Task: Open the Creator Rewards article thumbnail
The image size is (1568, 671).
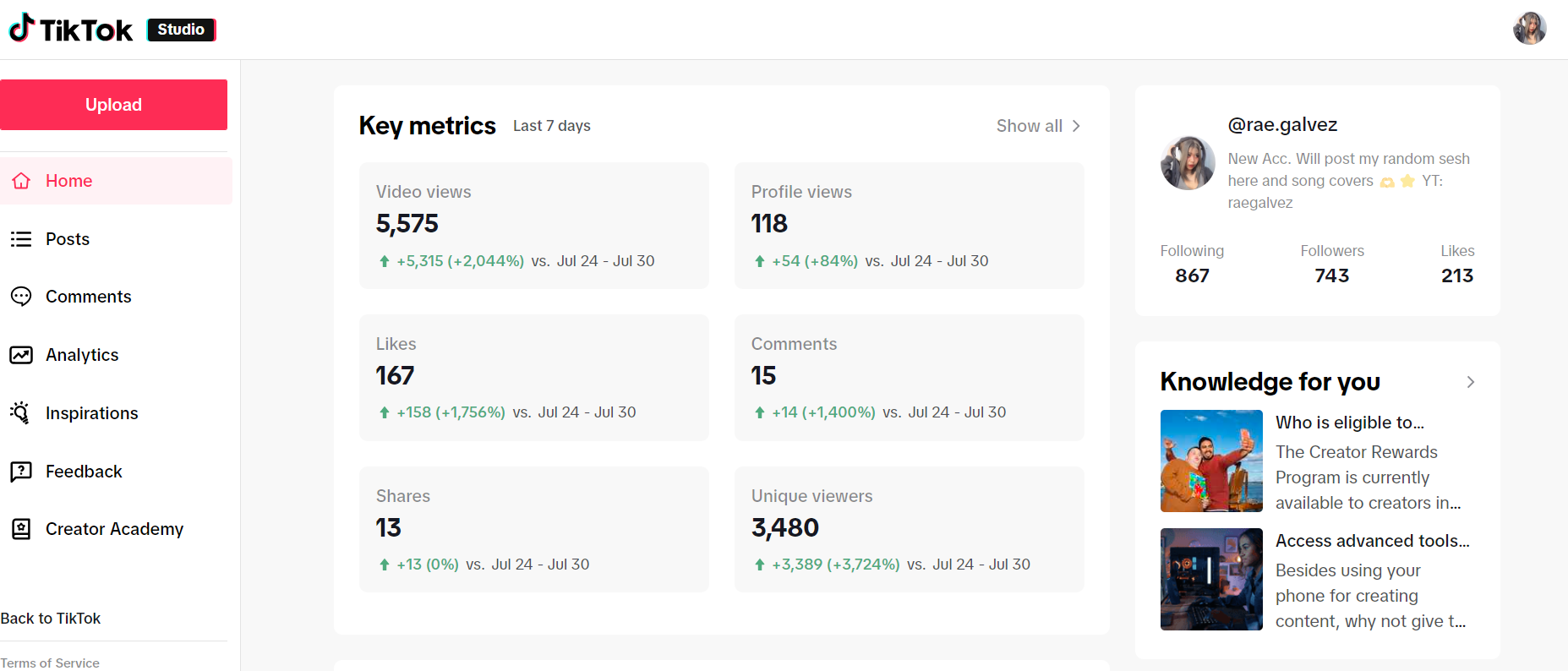Action: [x=1211, y=461]
